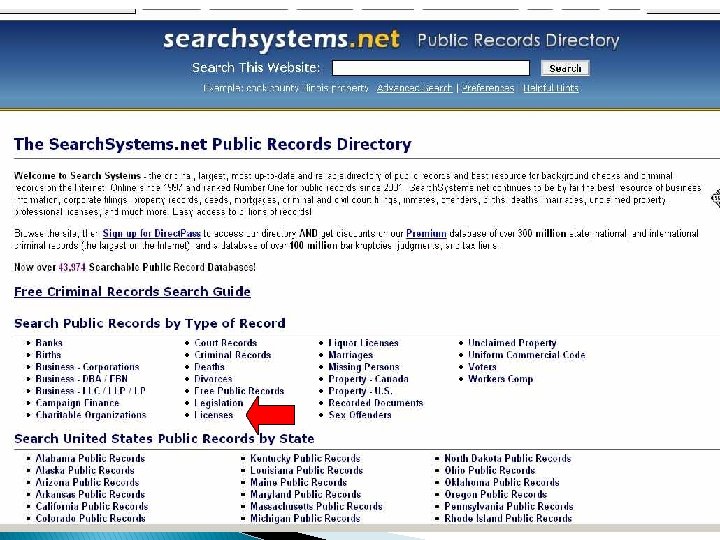Viewport: 720px width, 540px height.
Task: Open Kentucky Public Records
Action: pyautogui.click(x=305, y=458)
